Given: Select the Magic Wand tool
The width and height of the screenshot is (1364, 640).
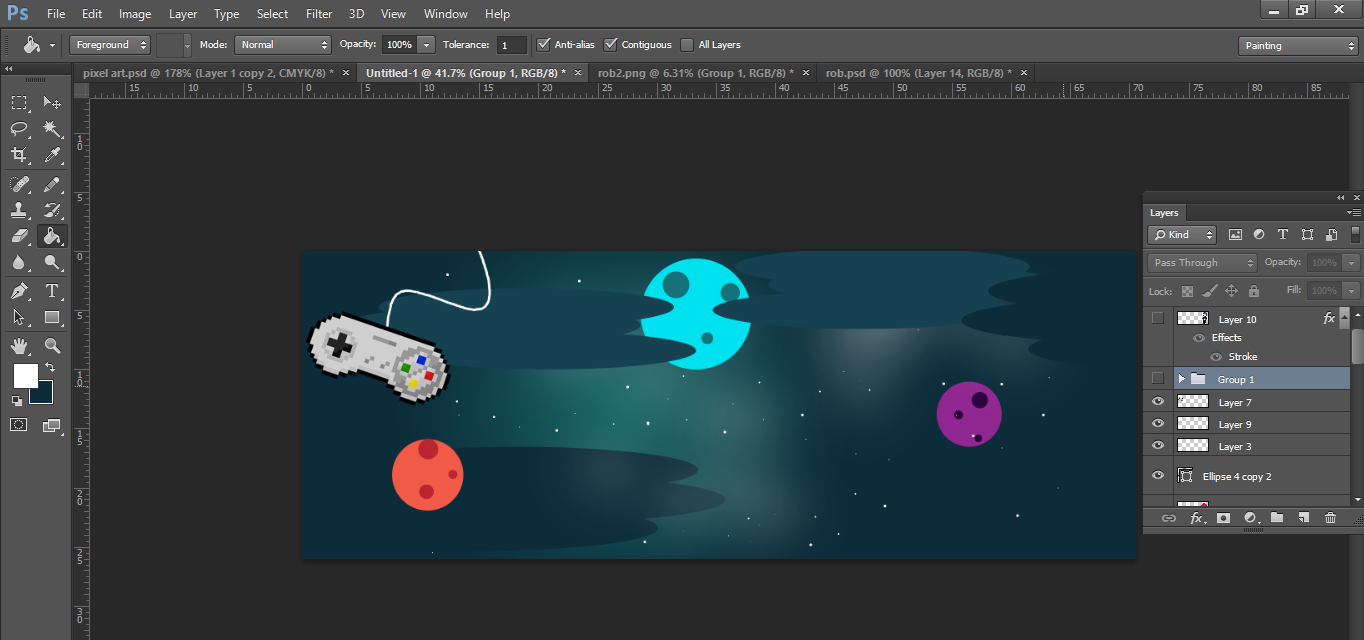Looking at the screenshot, I should click(x=52, y=129).
